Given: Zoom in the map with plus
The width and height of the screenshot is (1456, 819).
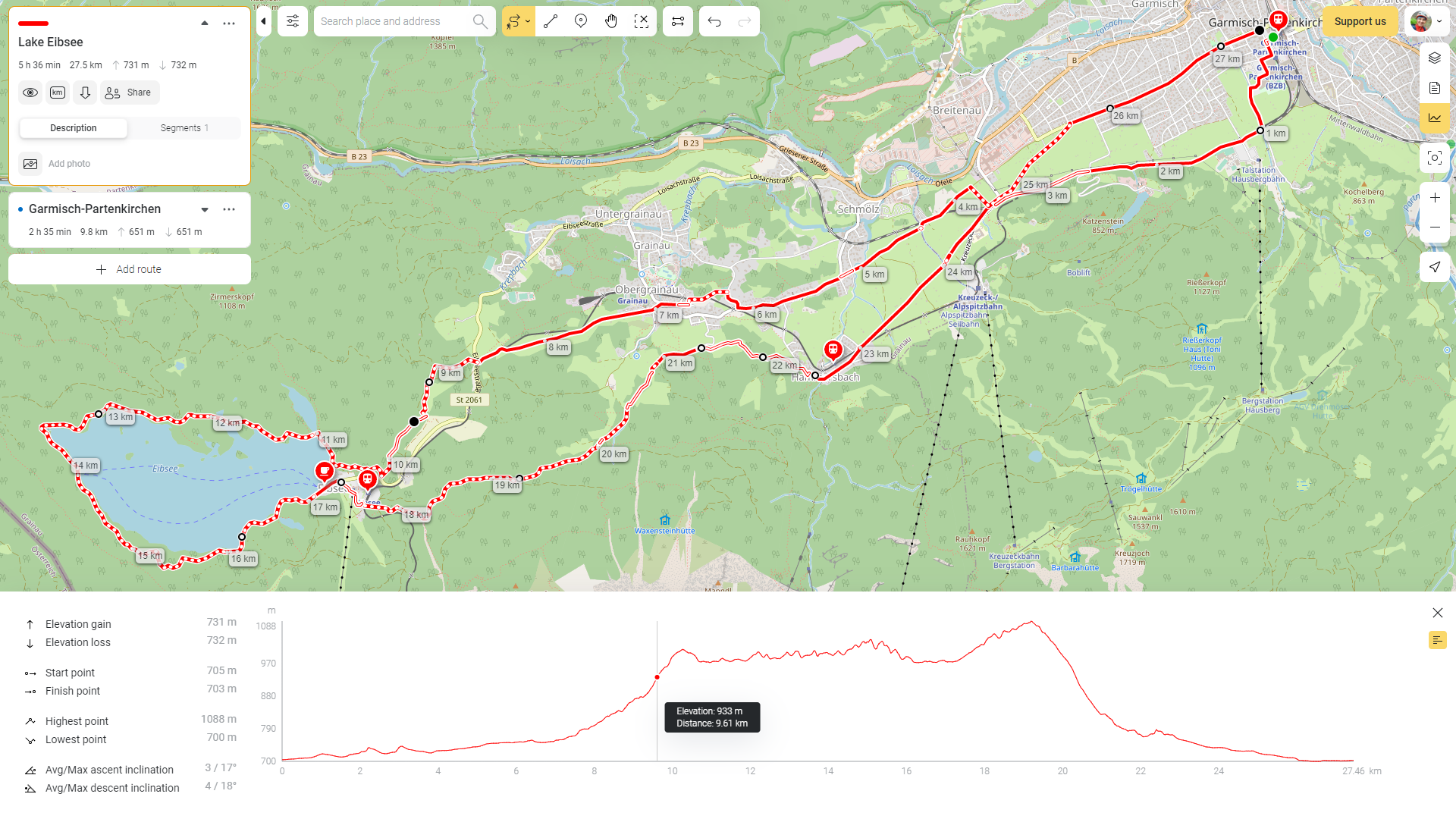Looking at the screenshot, I should (1434, 198).
